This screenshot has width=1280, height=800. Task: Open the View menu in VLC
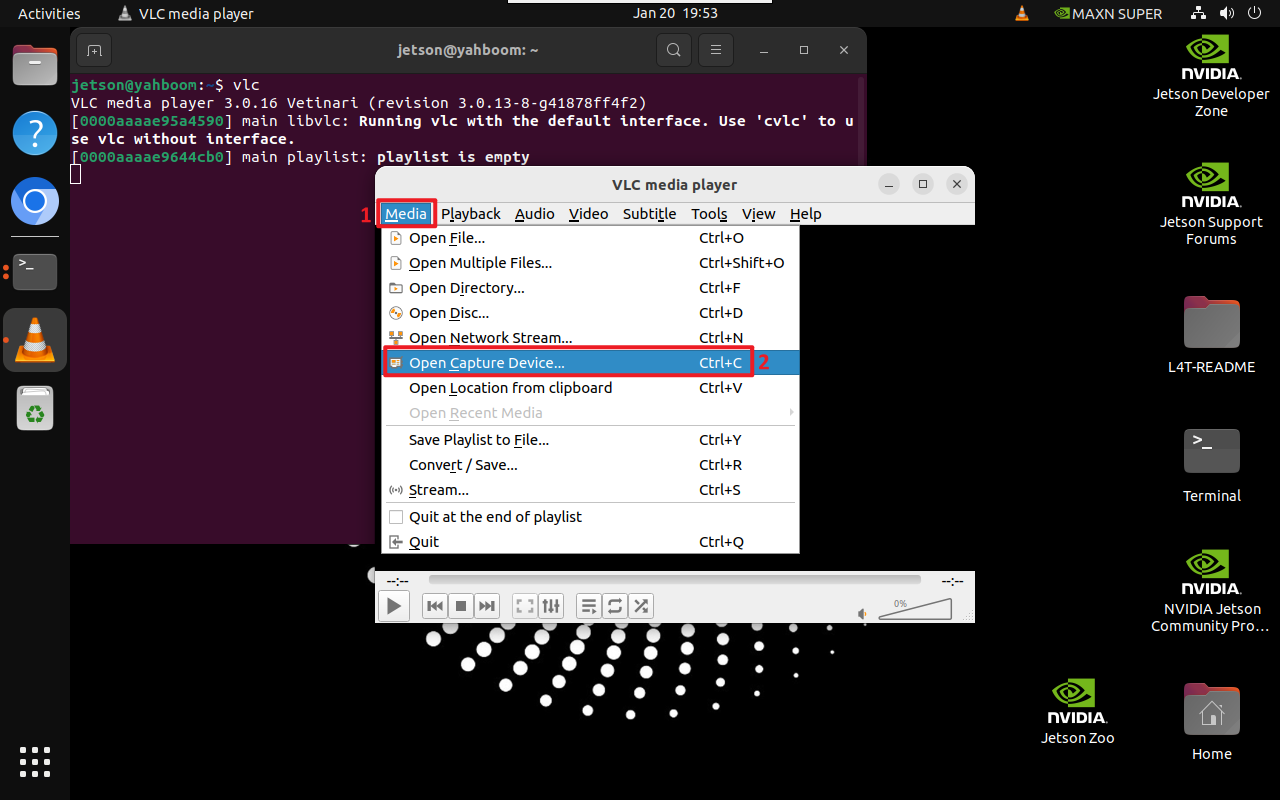pos(758,213)
